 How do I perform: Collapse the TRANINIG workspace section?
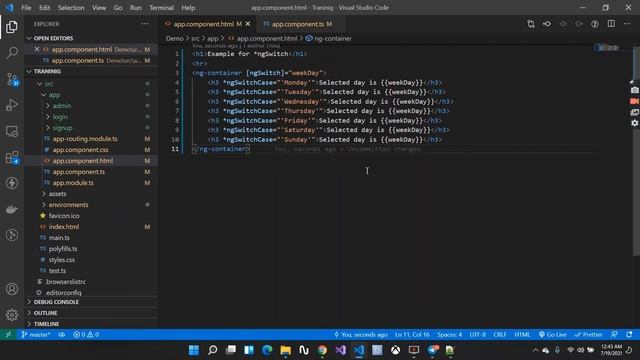tap(47, 71)
